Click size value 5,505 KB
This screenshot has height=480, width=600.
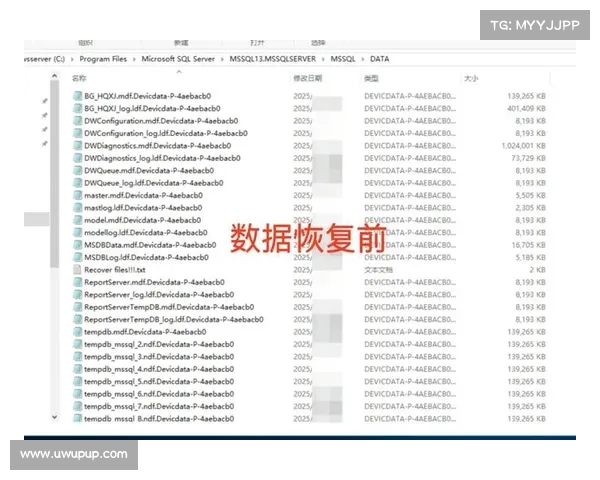tap(530, 195)
